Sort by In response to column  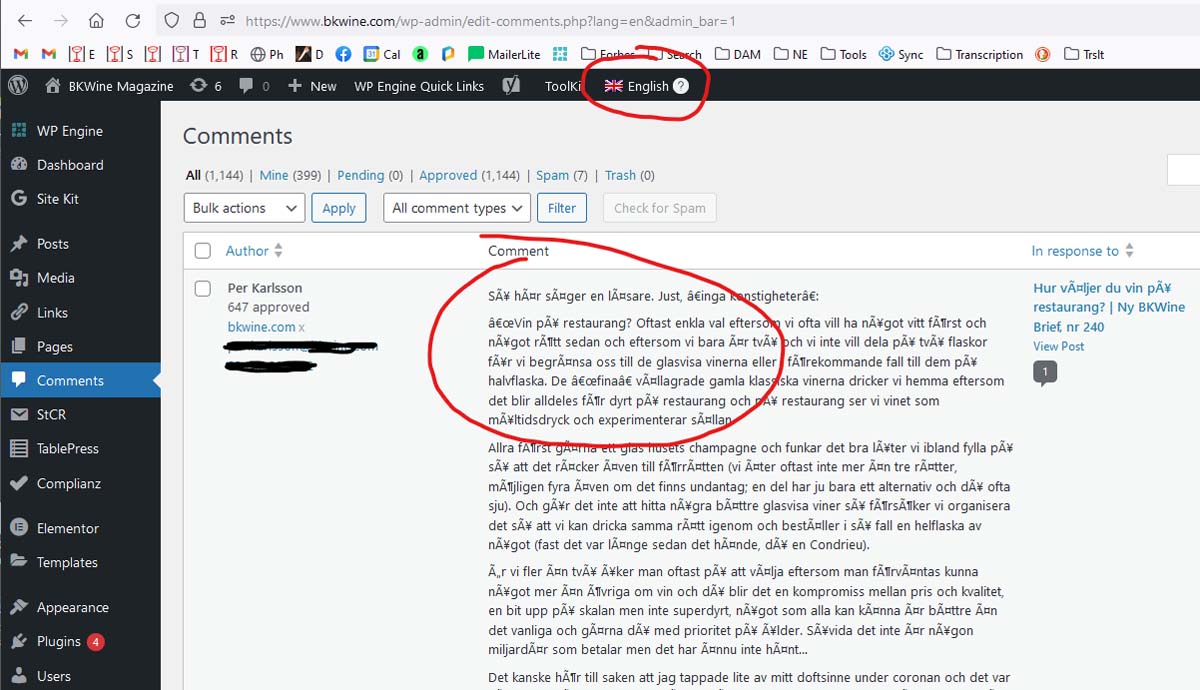pos(1082,251)
